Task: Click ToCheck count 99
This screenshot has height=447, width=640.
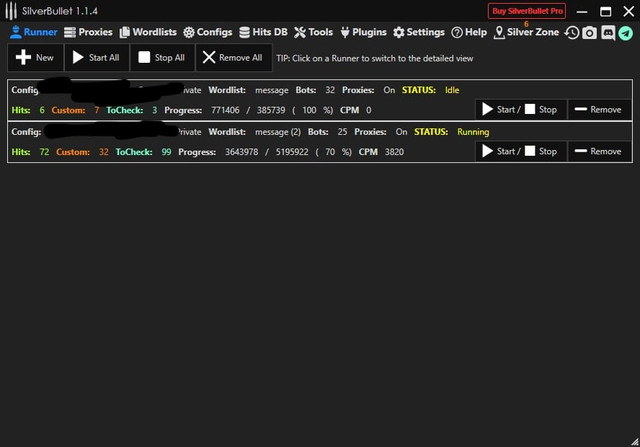Action: [x=166, y=152]
